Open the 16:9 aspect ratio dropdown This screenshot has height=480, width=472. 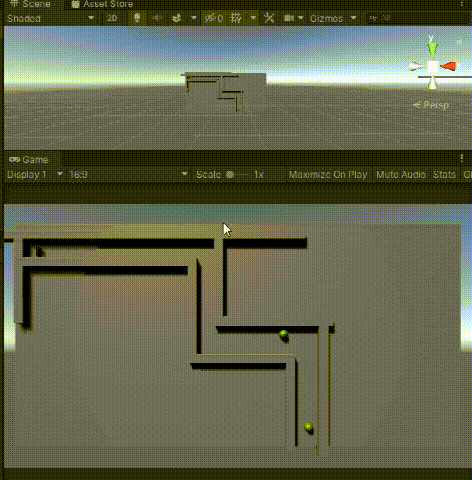pyautogui.click(x=128, y=174)
